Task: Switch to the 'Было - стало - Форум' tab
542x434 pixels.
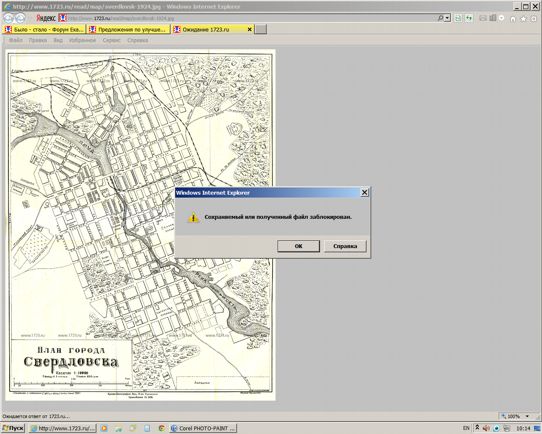Action: tap(44, 29)
